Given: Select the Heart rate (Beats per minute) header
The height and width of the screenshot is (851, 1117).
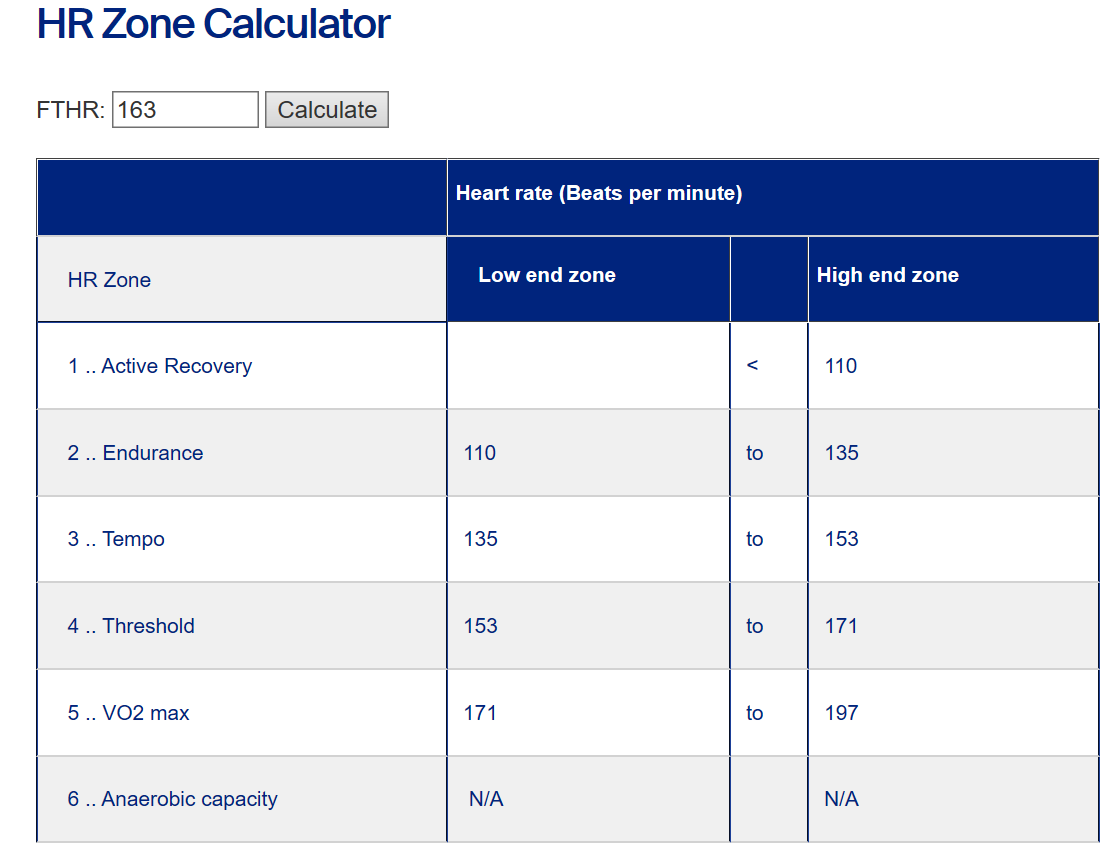Looking at the screenshot, I should (599, 193).
